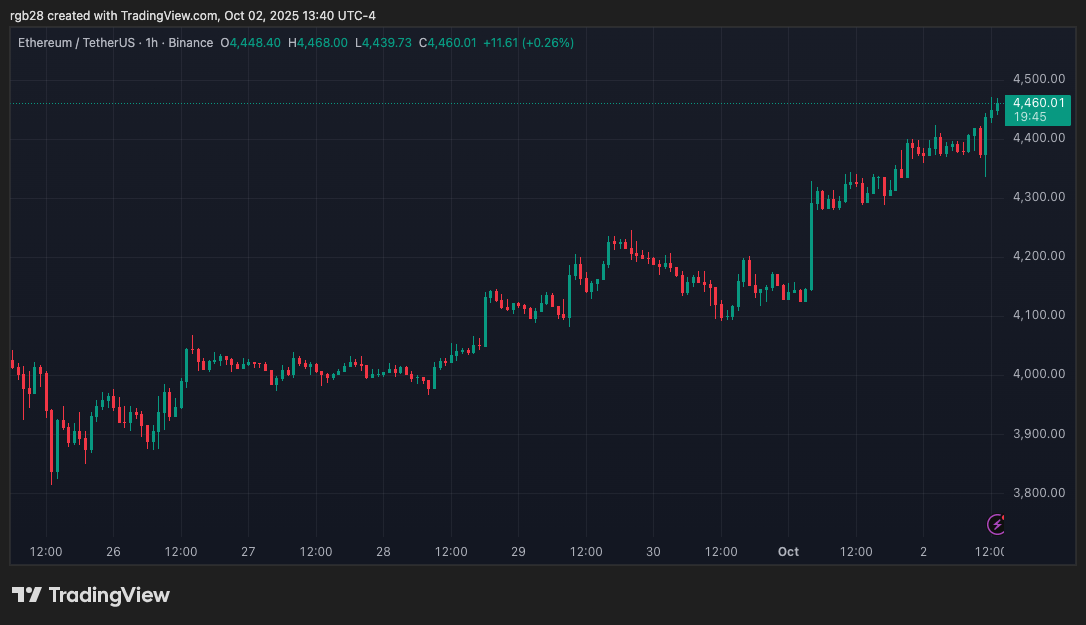Click the close price C4,460.01
The width and height of the screenshot is (1086, 625).
click(450, 43)
